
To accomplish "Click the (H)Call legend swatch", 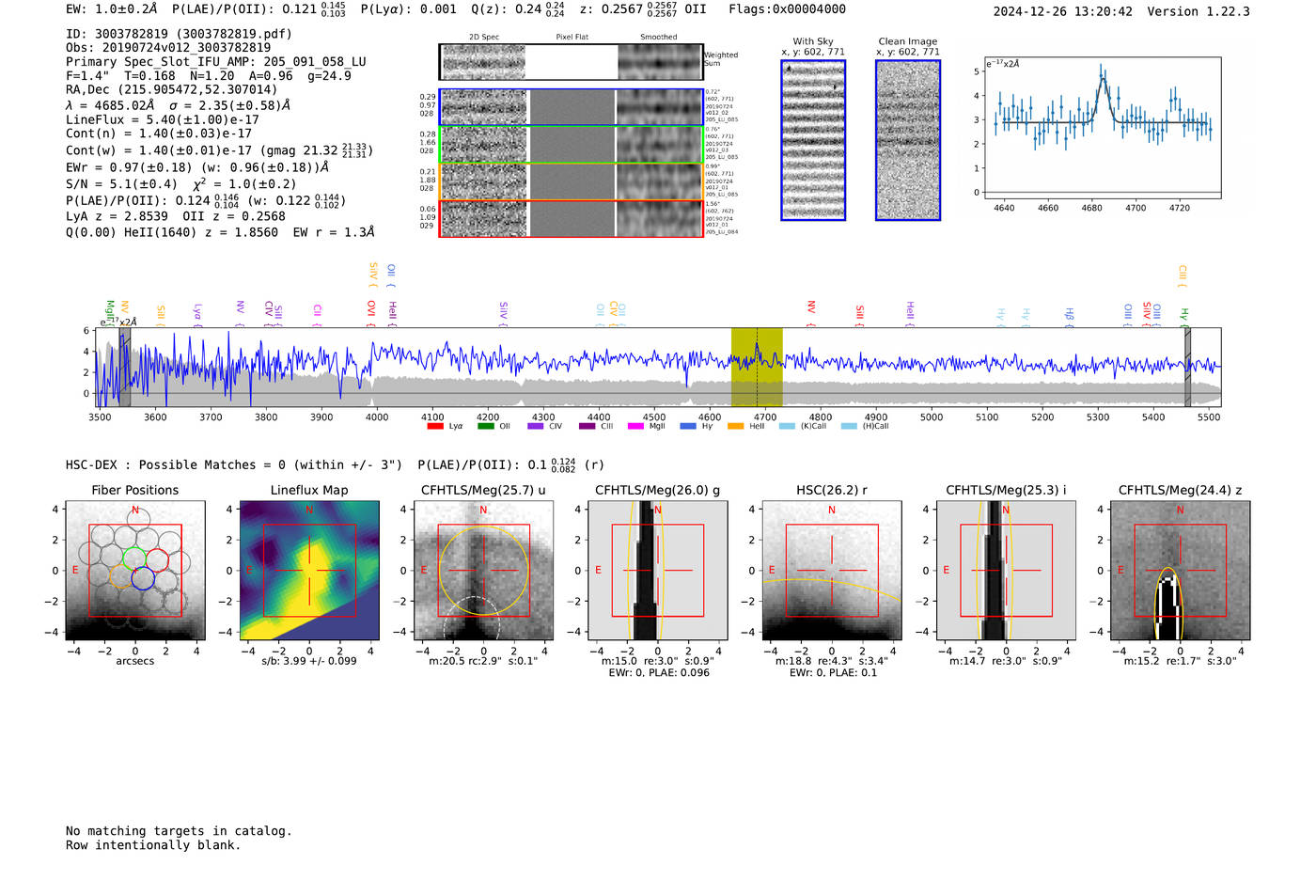I will pos(849,426).
